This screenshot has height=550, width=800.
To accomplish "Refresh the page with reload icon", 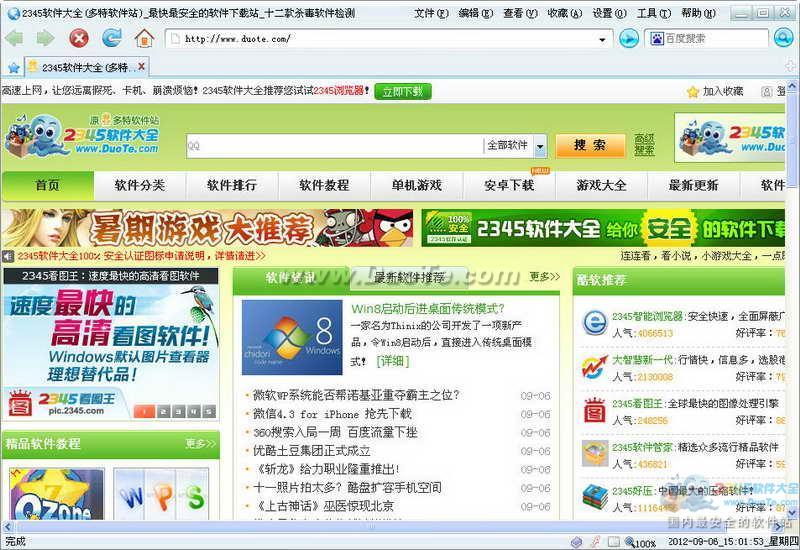I will click(x=112, y=37).
